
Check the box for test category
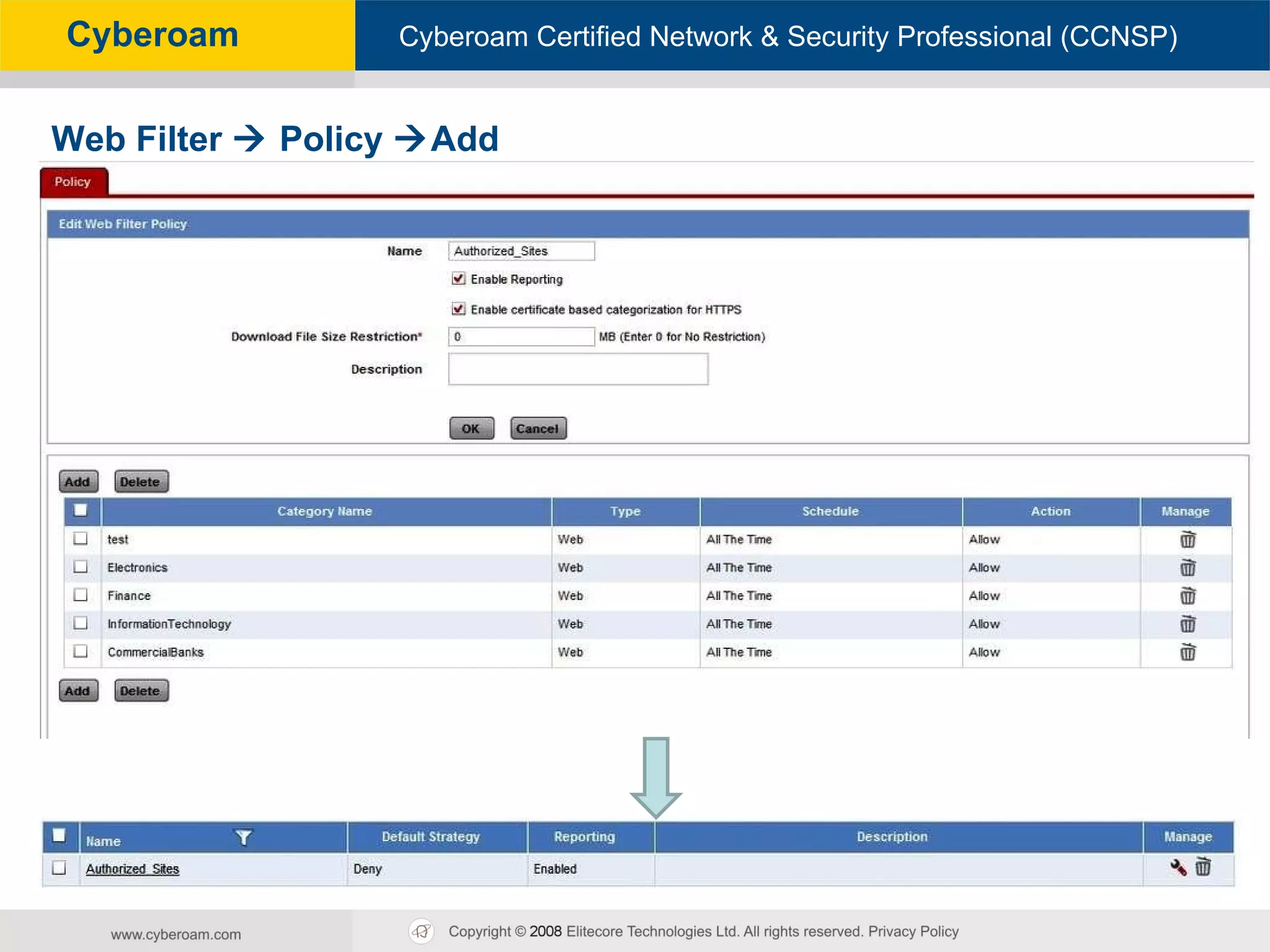pyautogui.click(x=81, y=538)
